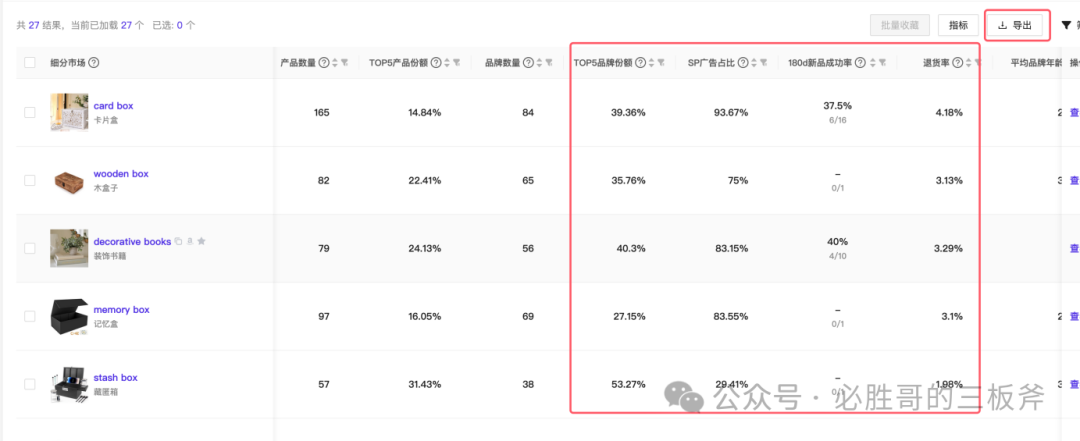The width and height of the screenshot is (1080, 441).
Task: Click the 导出 export button
Action: [1016, 25]
